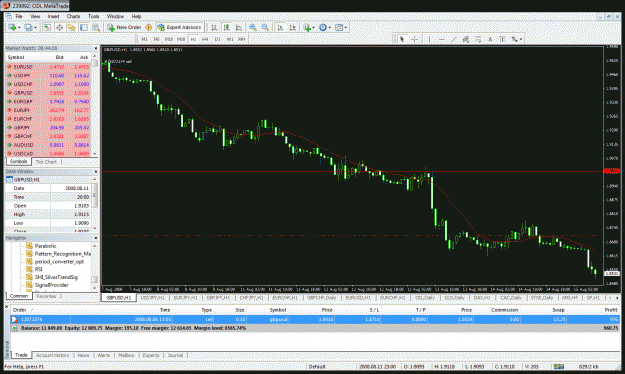Toggle the Terminal panel toolbar icon
The height and width of the screenshot is (374, 625).
click(x=84, y=27)
